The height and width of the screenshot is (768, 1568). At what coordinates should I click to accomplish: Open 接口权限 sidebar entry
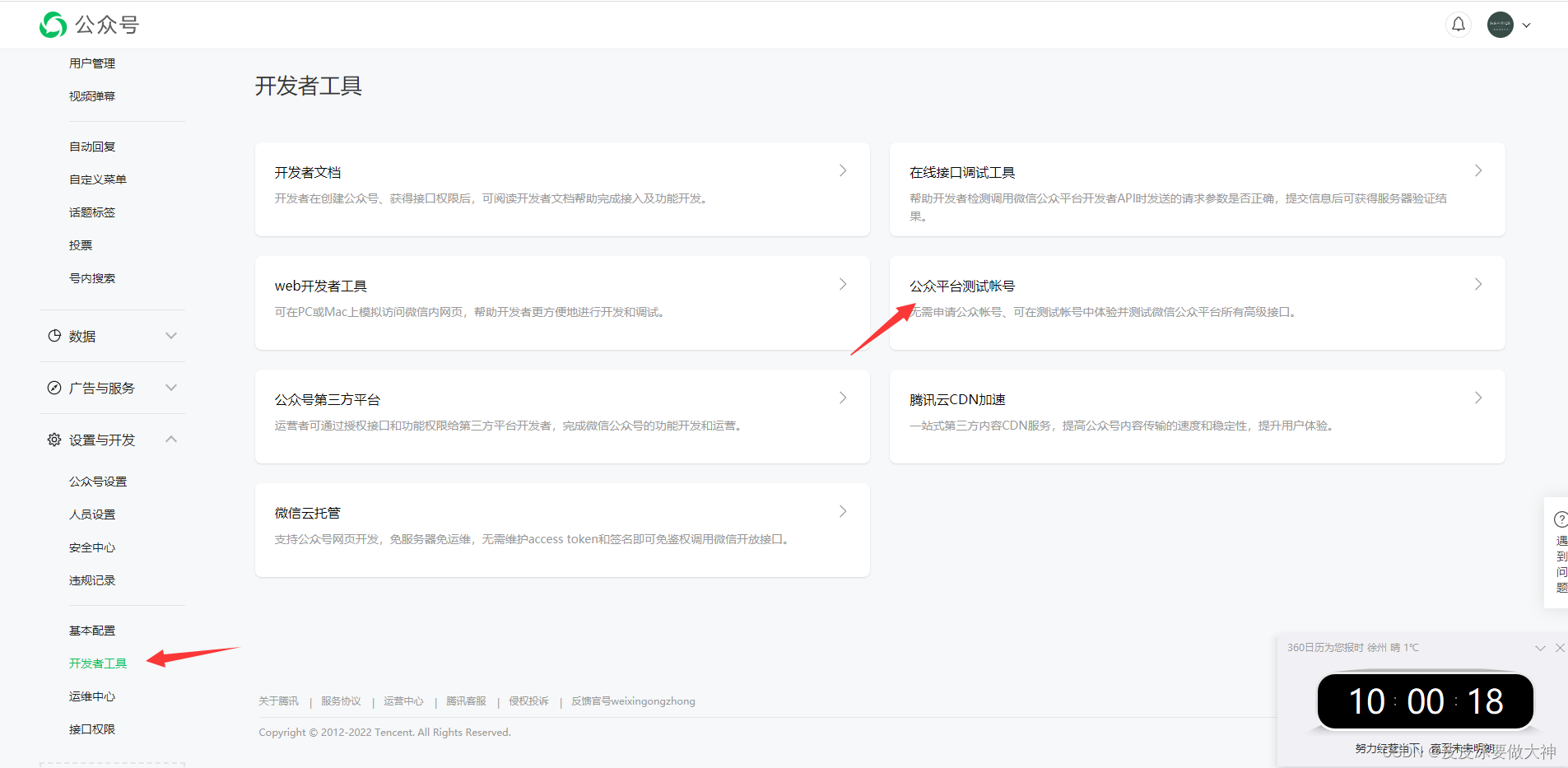pyautogui.click(x=92, y=729)
